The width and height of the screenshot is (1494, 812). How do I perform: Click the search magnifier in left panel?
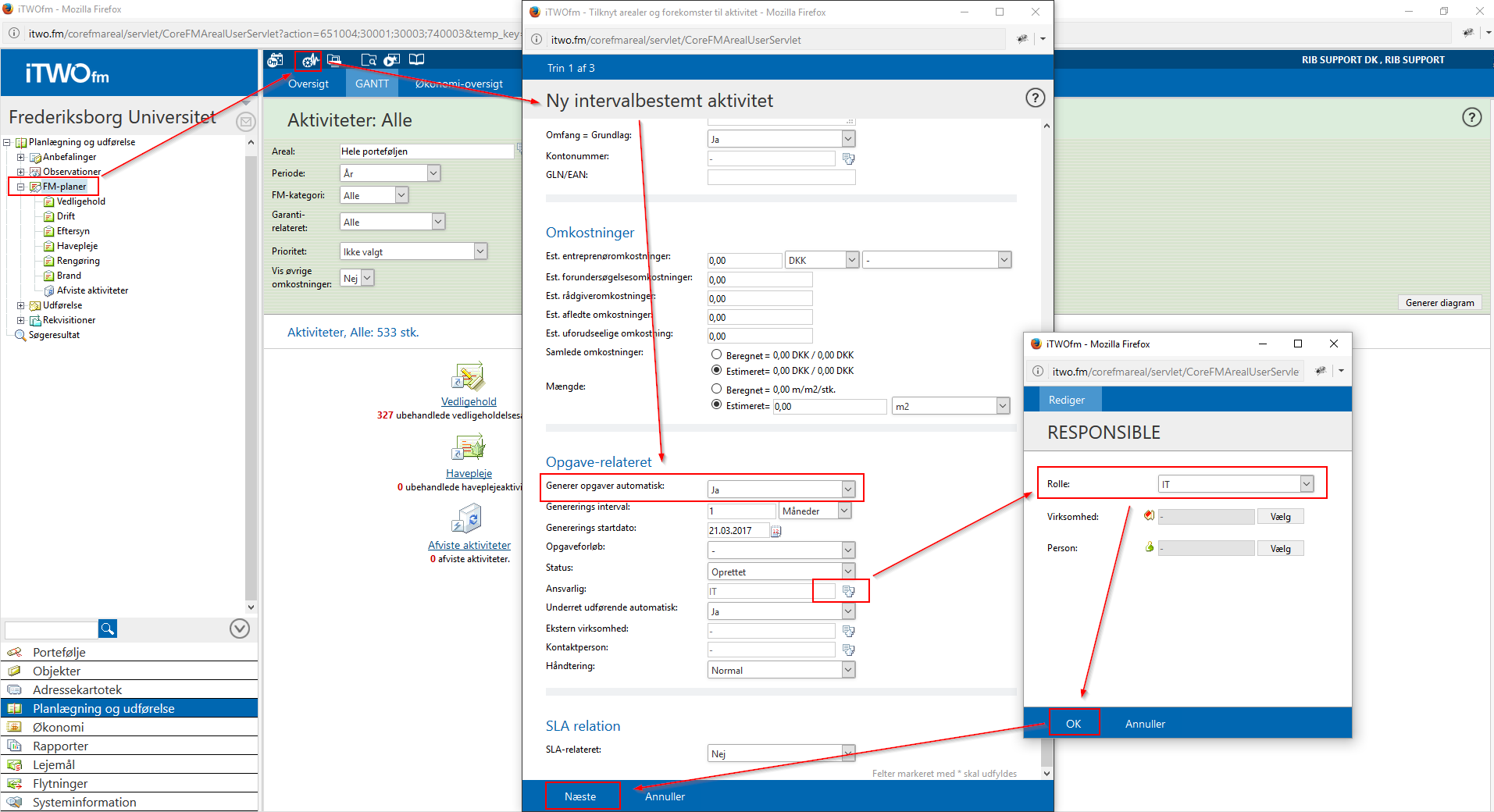coord(108,629)
